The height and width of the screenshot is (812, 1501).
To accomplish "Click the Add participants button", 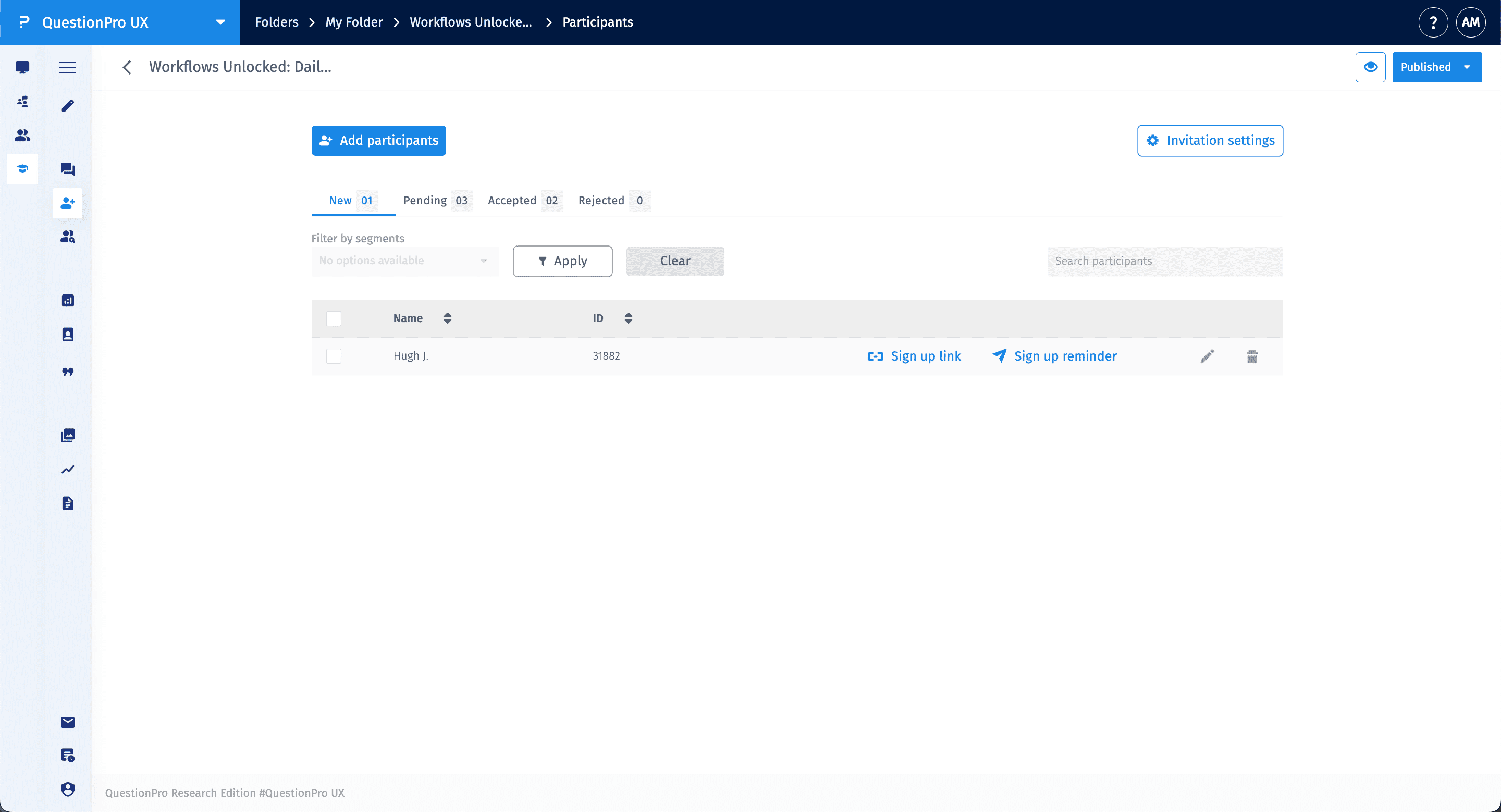I will (x=379, y=140).
